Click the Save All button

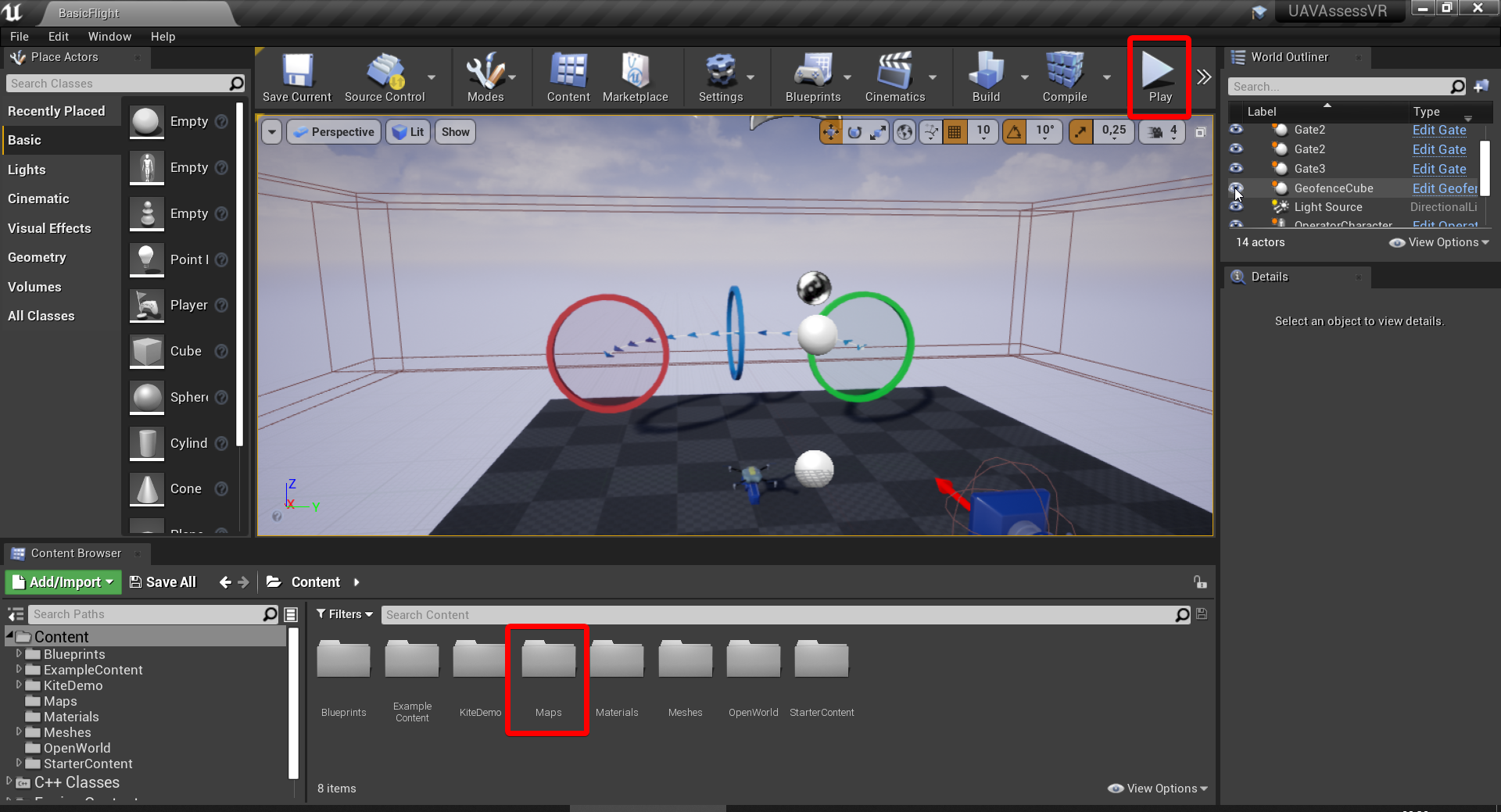click(163, 582)
